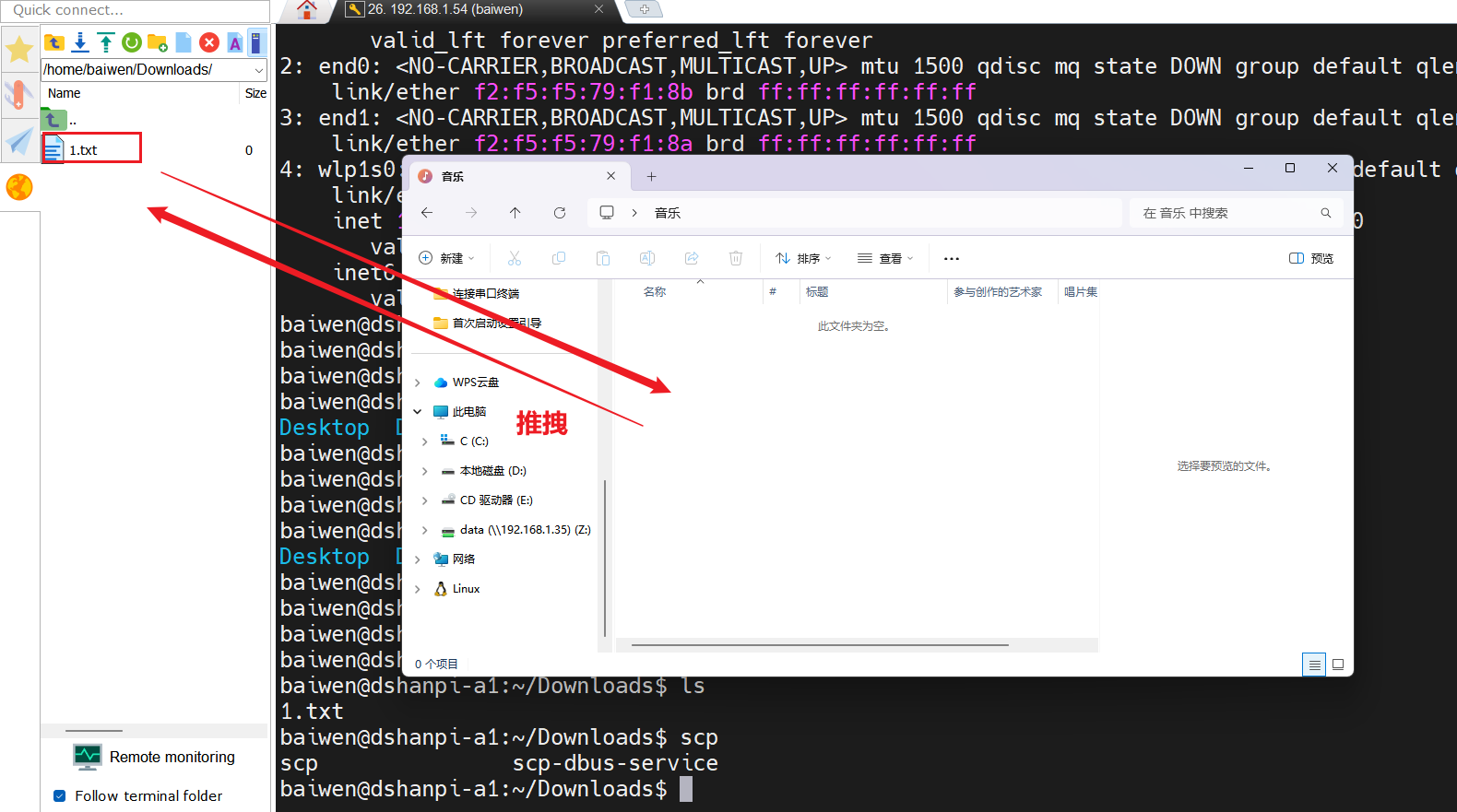Expand the 本地磁盘 (D:) tree node
1457x812 pixels.
[x=424, y=471]
